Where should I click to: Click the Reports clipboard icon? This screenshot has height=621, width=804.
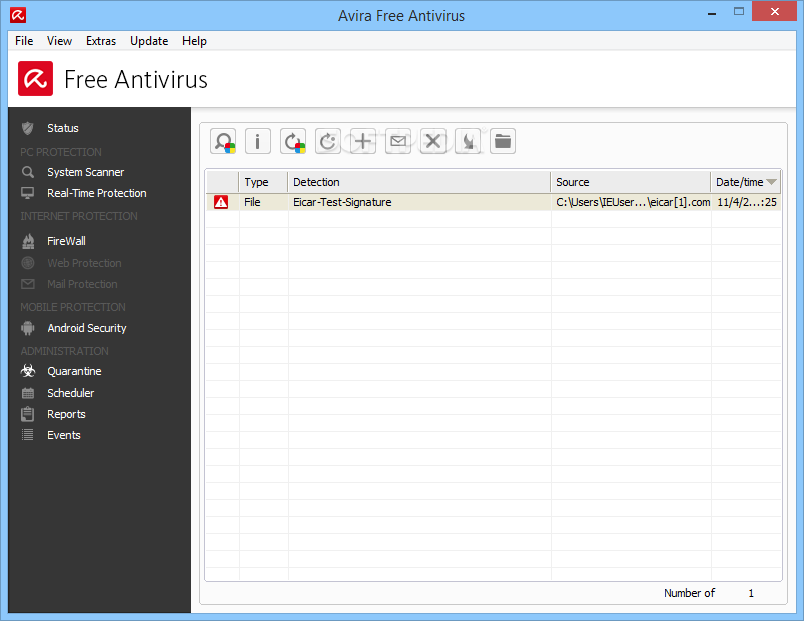[28, 414]
